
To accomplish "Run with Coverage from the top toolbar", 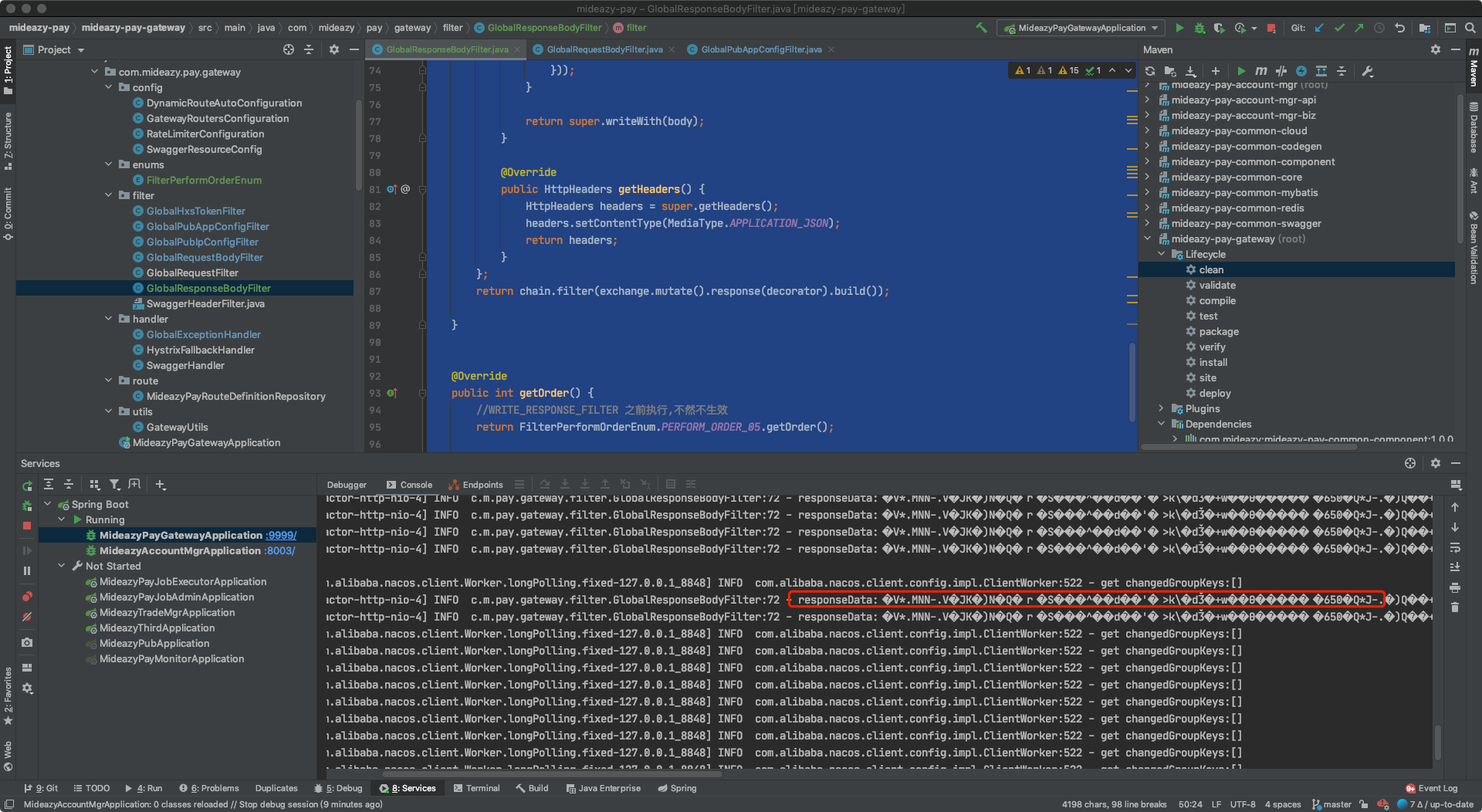I will [1219, 28].
